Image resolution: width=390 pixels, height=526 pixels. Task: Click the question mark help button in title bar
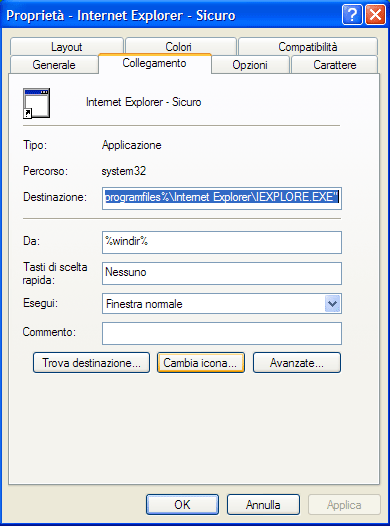[x=352, y=15]
